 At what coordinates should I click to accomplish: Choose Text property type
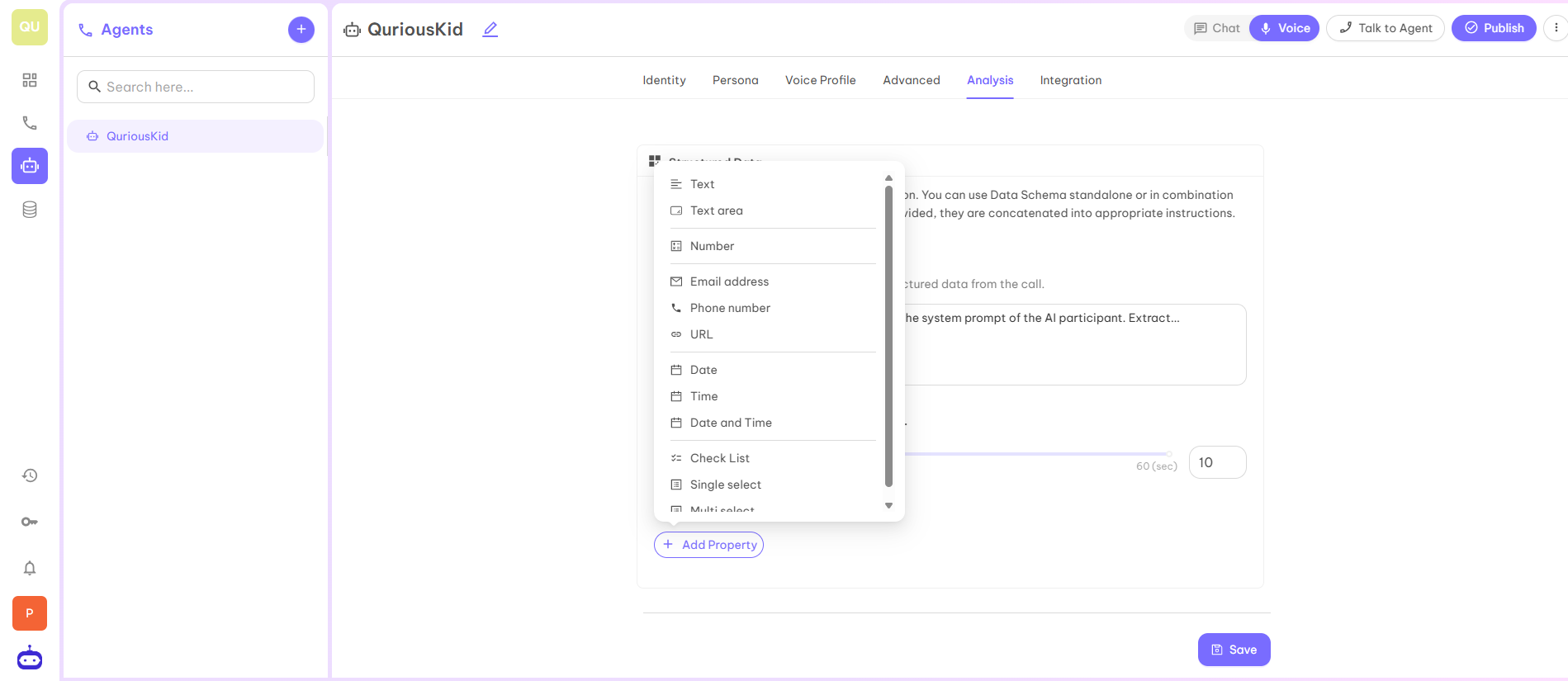773,184
